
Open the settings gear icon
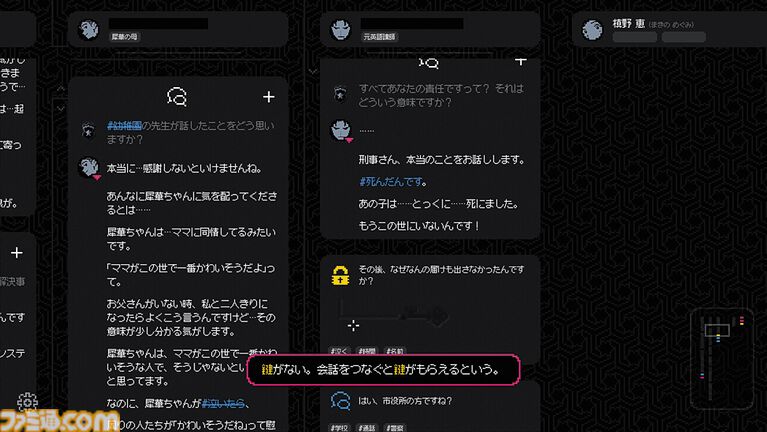coord(27,402)
